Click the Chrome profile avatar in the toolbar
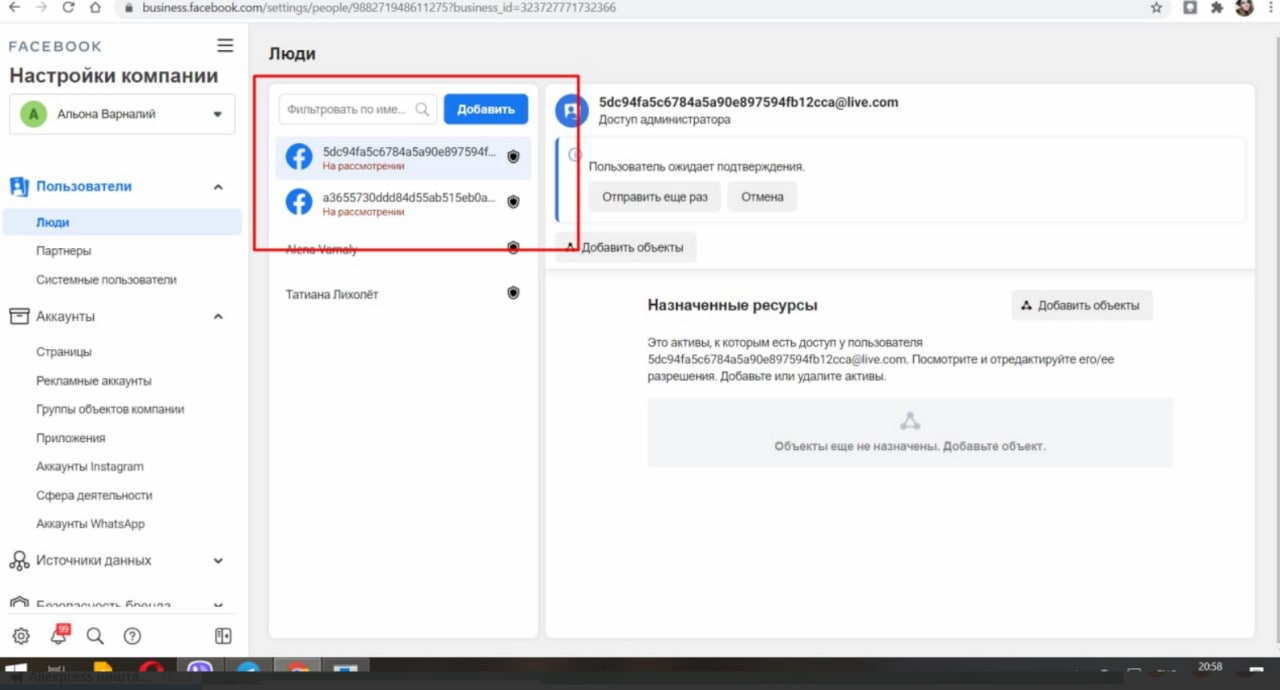Screen dimensions: 1280x690 pos(1244,8)
